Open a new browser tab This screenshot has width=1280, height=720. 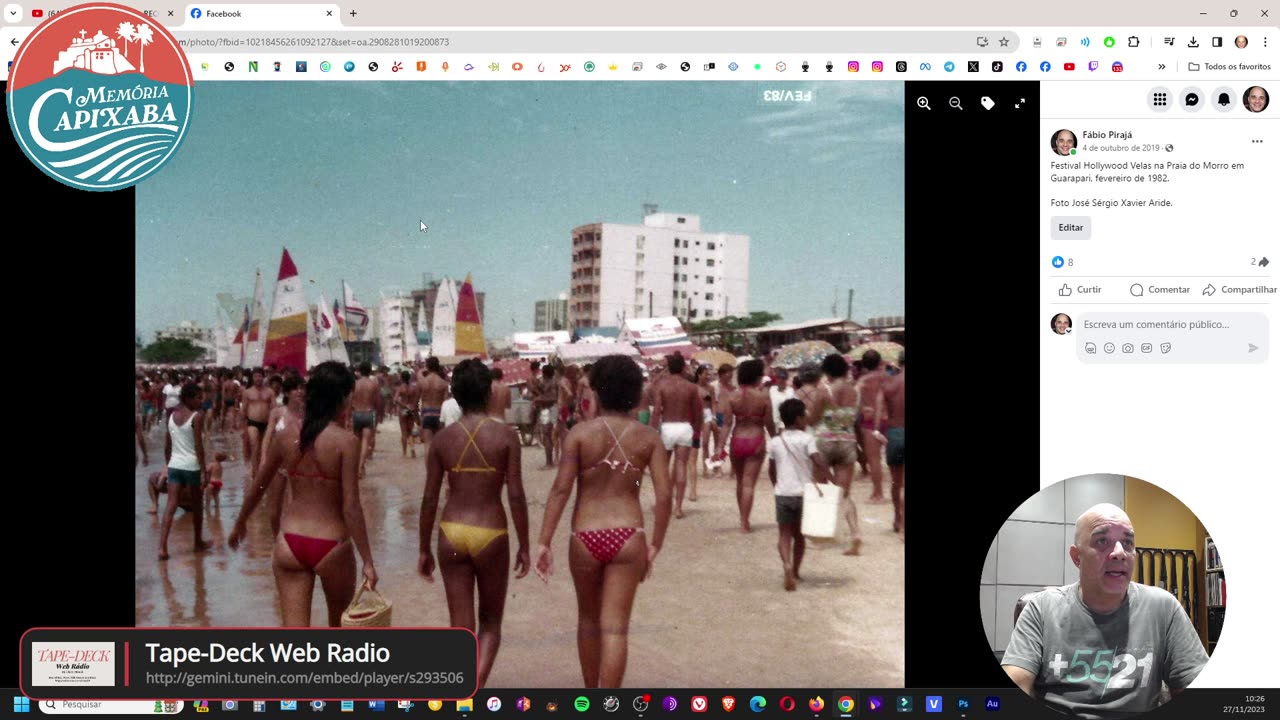353,14
